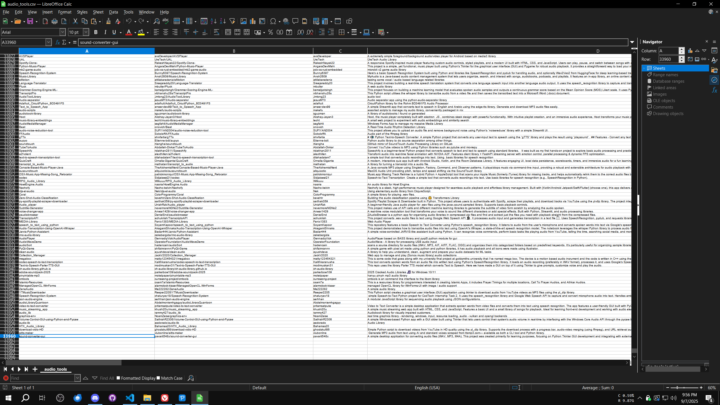Click the Navigator Row number field
720x405 pixels.
pyautogui.click(x=668, y=59)
